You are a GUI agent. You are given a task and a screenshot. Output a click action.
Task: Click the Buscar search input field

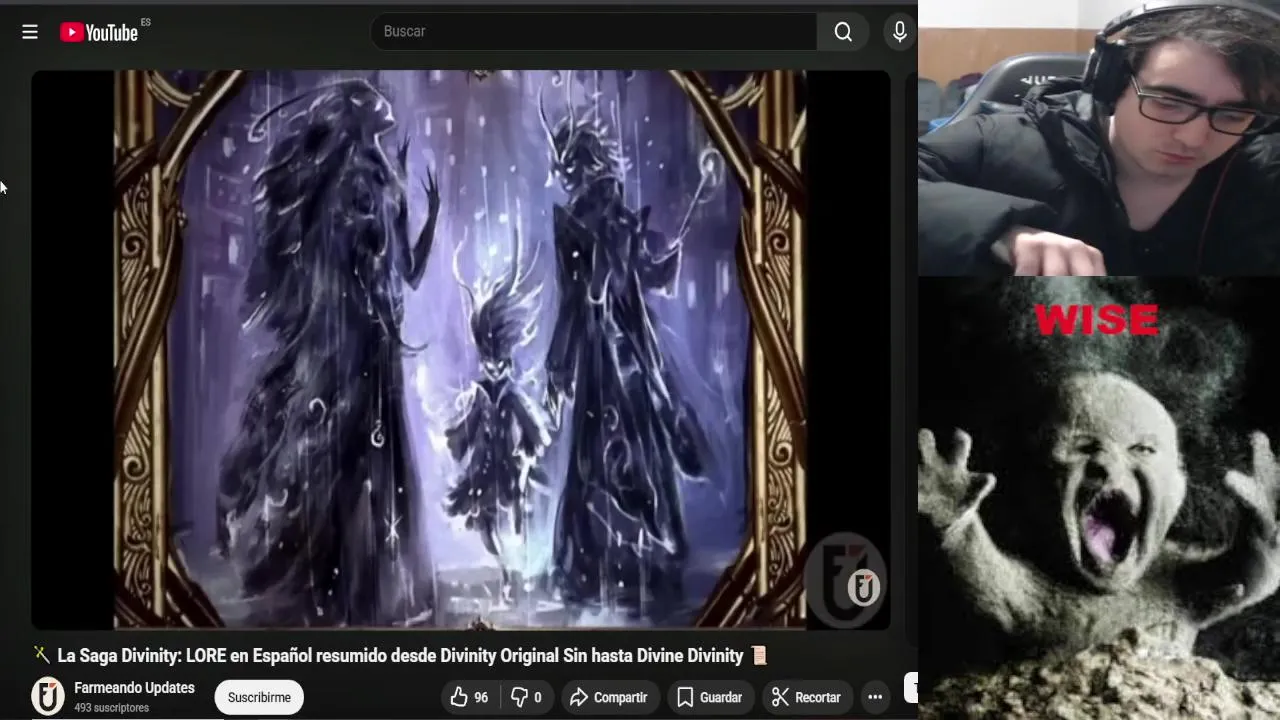(594, 32)
